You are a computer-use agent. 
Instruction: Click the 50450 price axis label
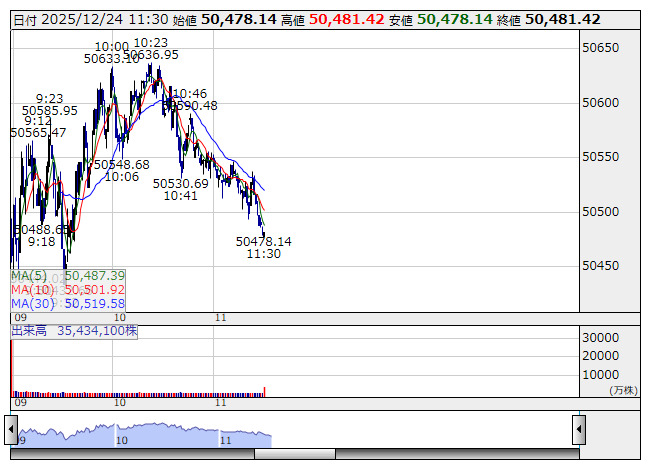601,266
